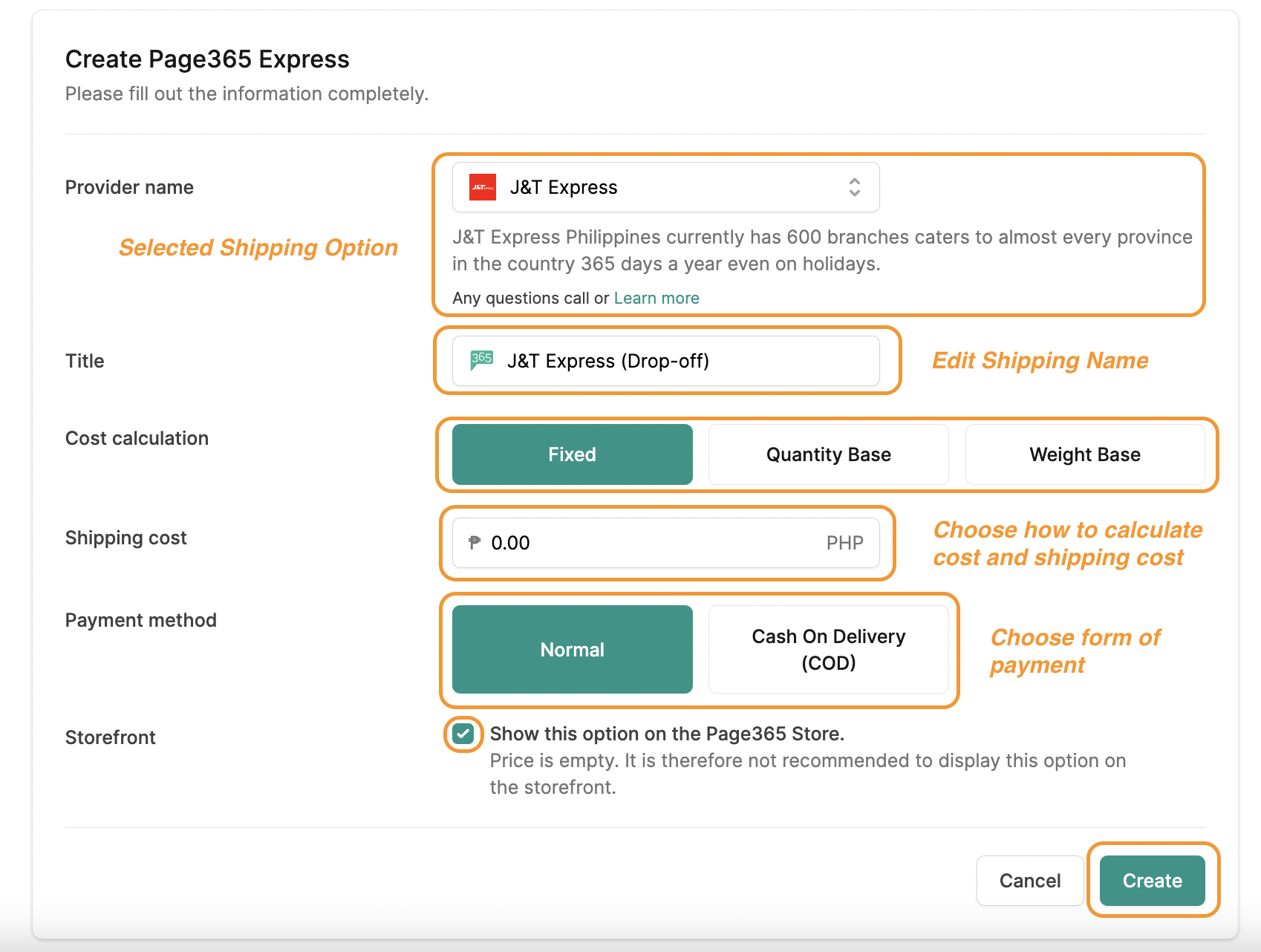
Task: Click the green 365 icon in Title field
Action: click(481, 360)
